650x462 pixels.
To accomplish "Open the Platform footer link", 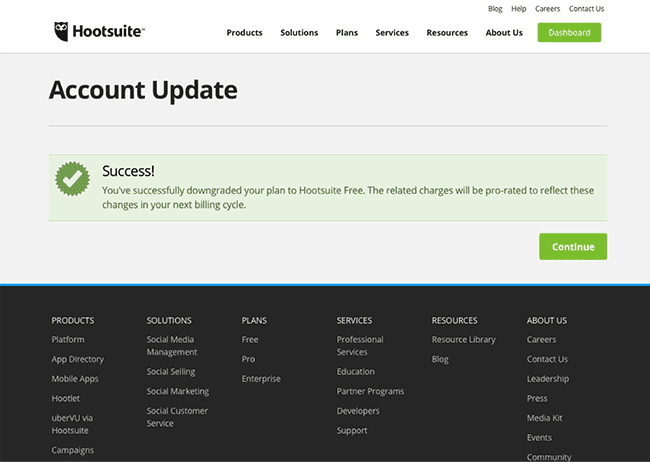I will click(68, 340).
